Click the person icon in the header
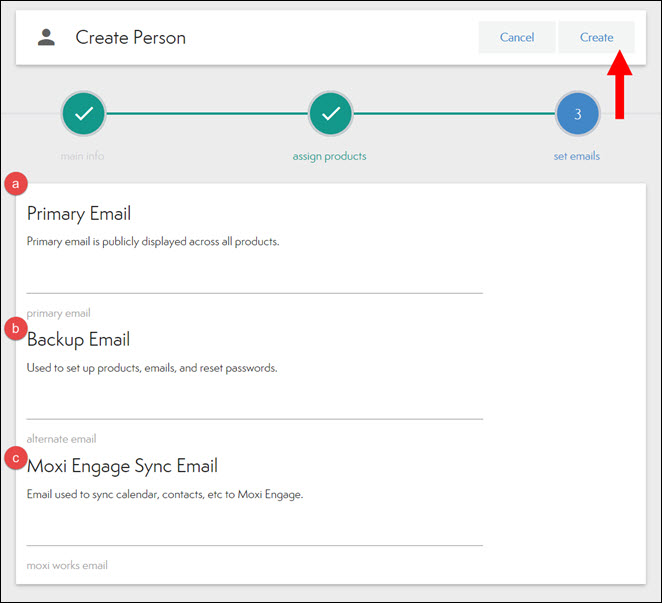Viewport: 662px width, 603px height. click(x=46, y=38)
